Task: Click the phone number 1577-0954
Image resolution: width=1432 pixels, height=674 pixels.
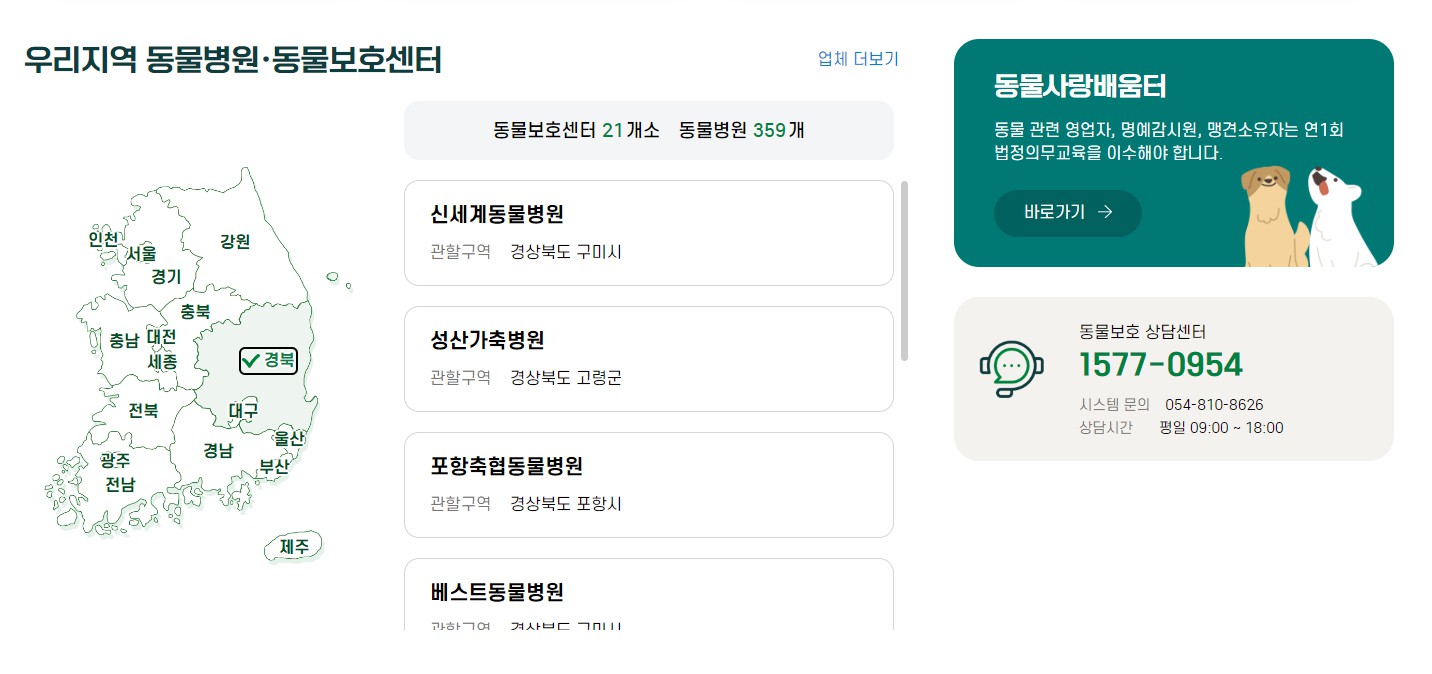Action: tap(1160, 365)
